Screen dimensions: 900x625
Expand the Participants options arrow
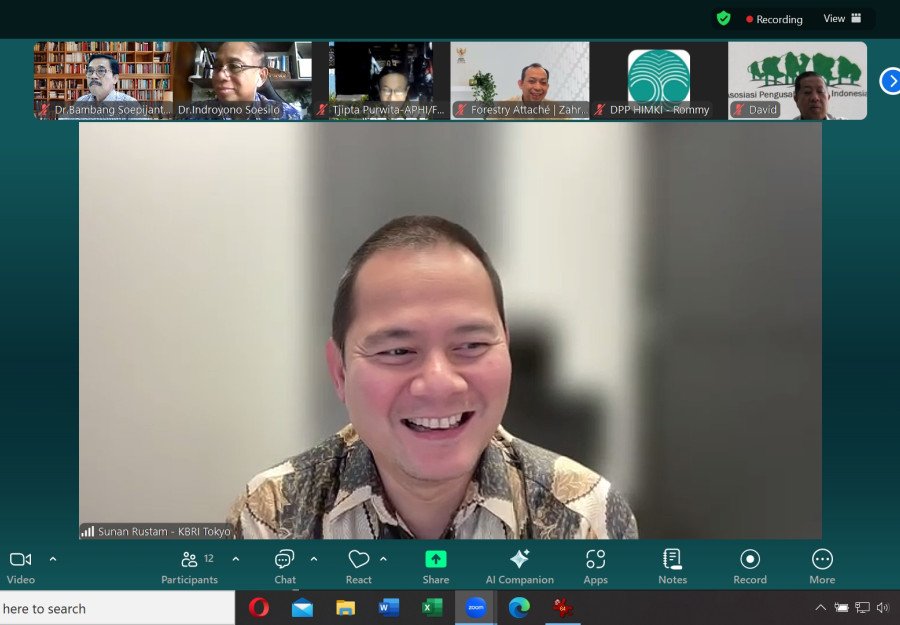pos(236,559)
